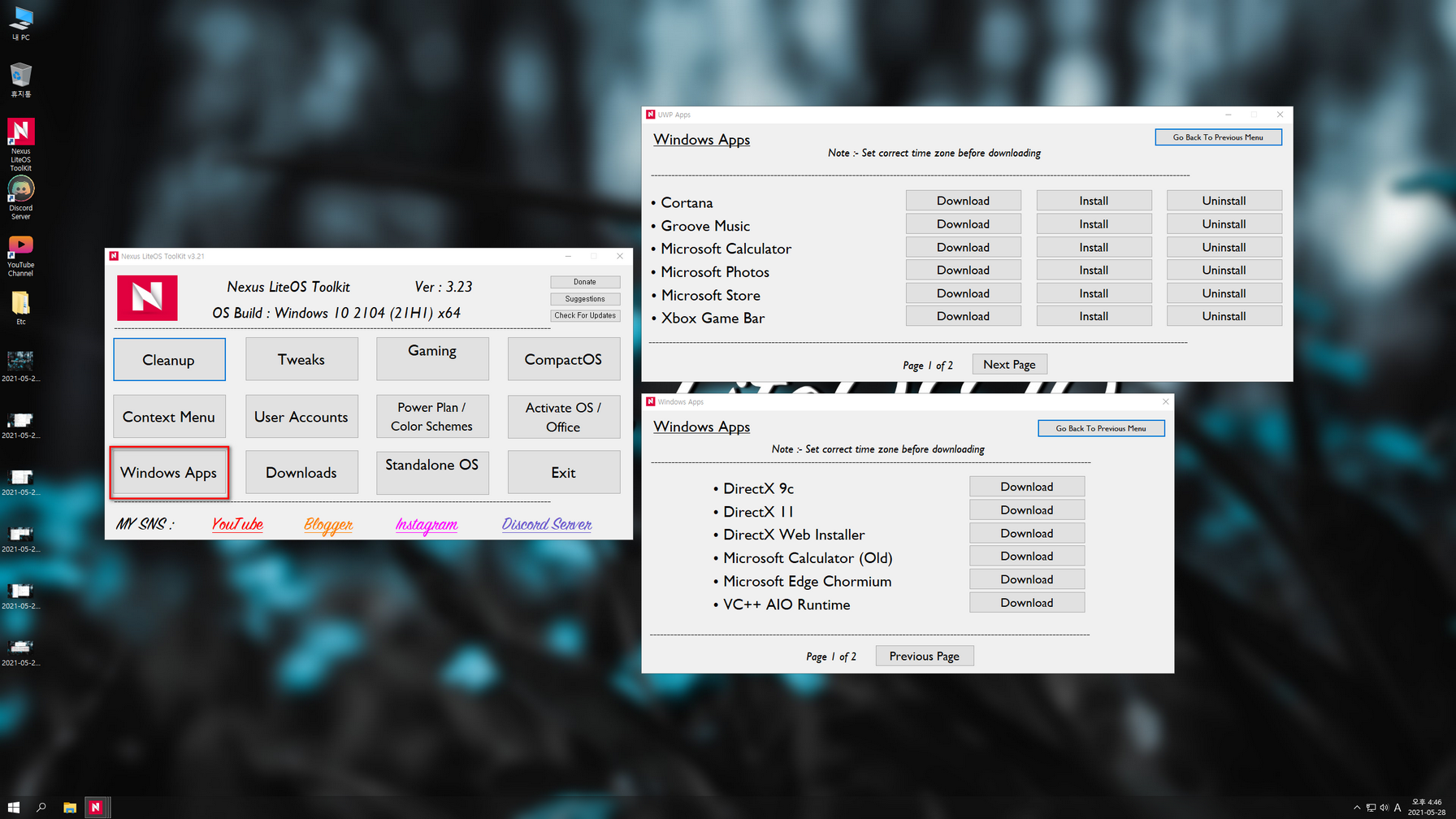Click the Nexus N logo in toolkit window
The image size is (1456, 819).
[x=147, y=297]
